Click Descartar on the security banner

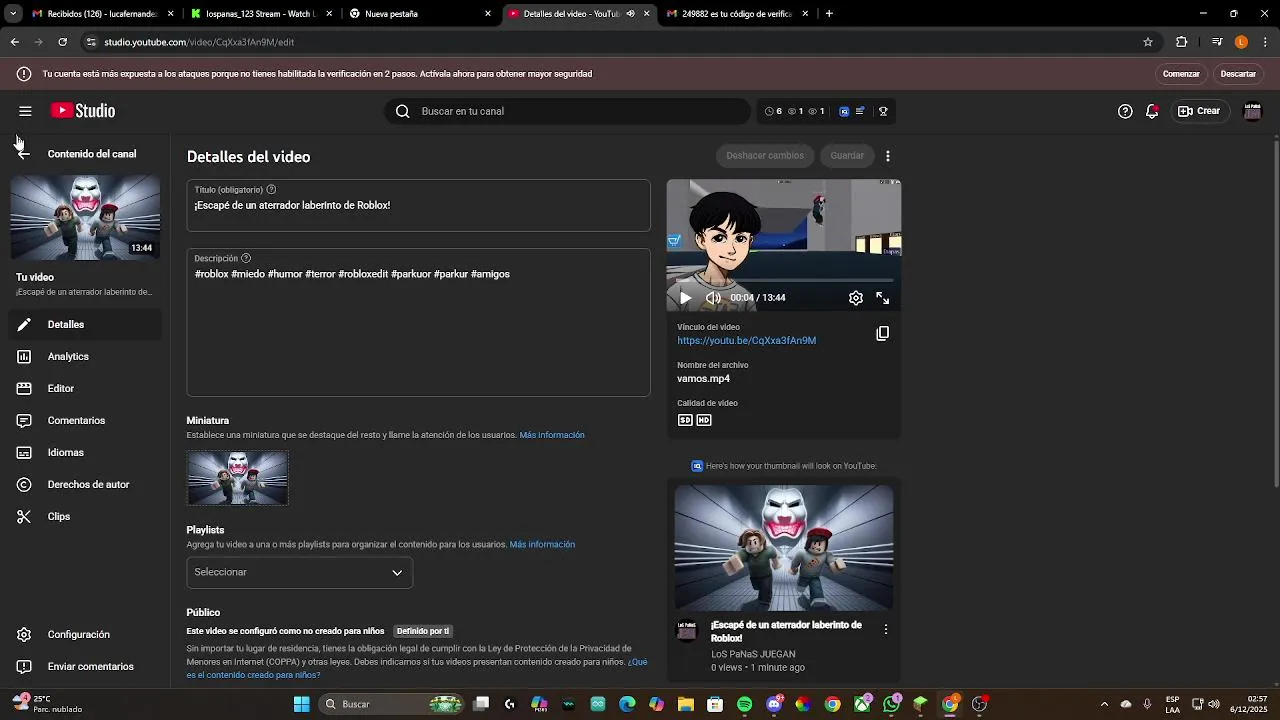pos(1238,74)
